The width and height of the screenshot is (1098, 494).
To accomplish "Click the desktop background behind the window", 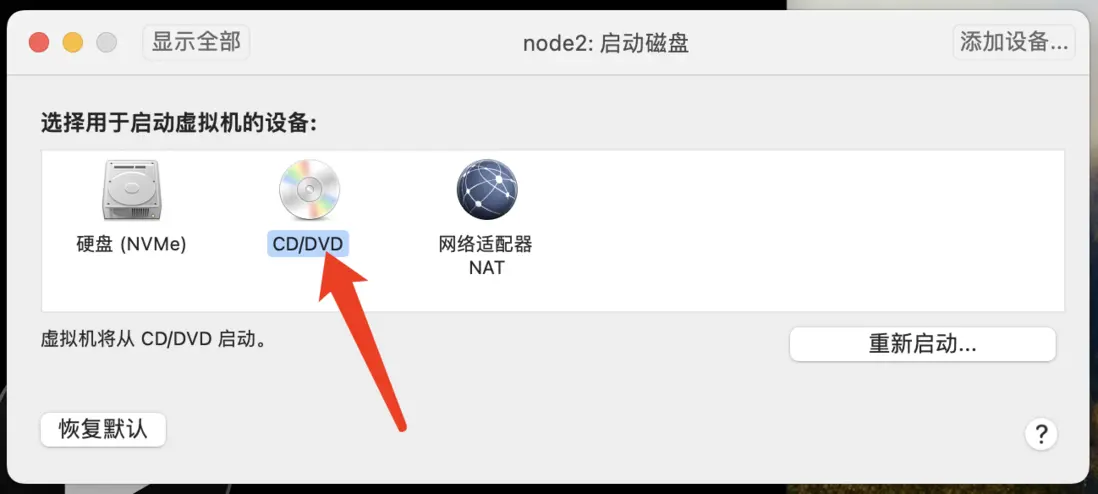I will click(938, 6).
